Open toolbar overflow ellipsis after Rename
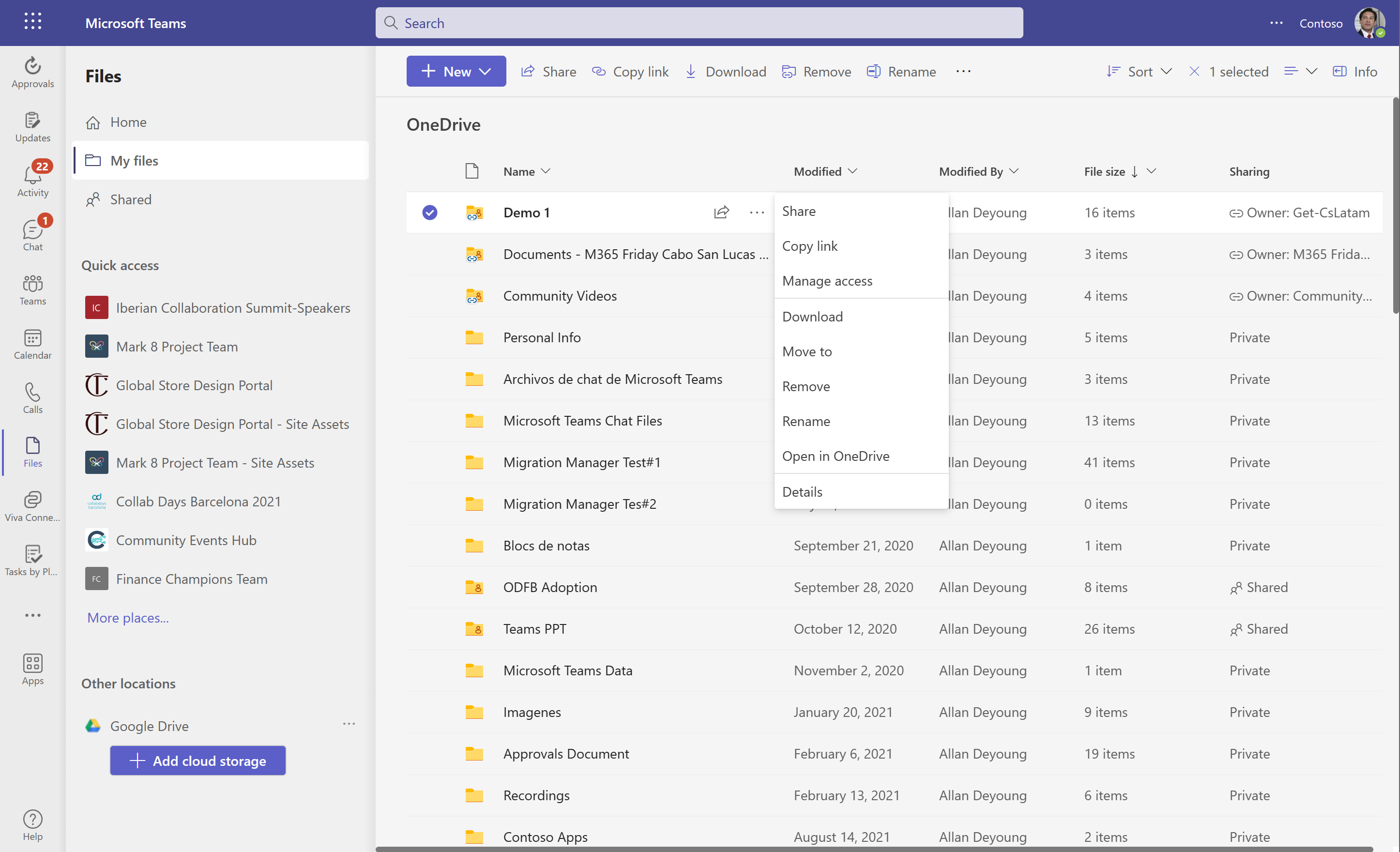Screen dimensions: 1400x852 tap(963, 72)
